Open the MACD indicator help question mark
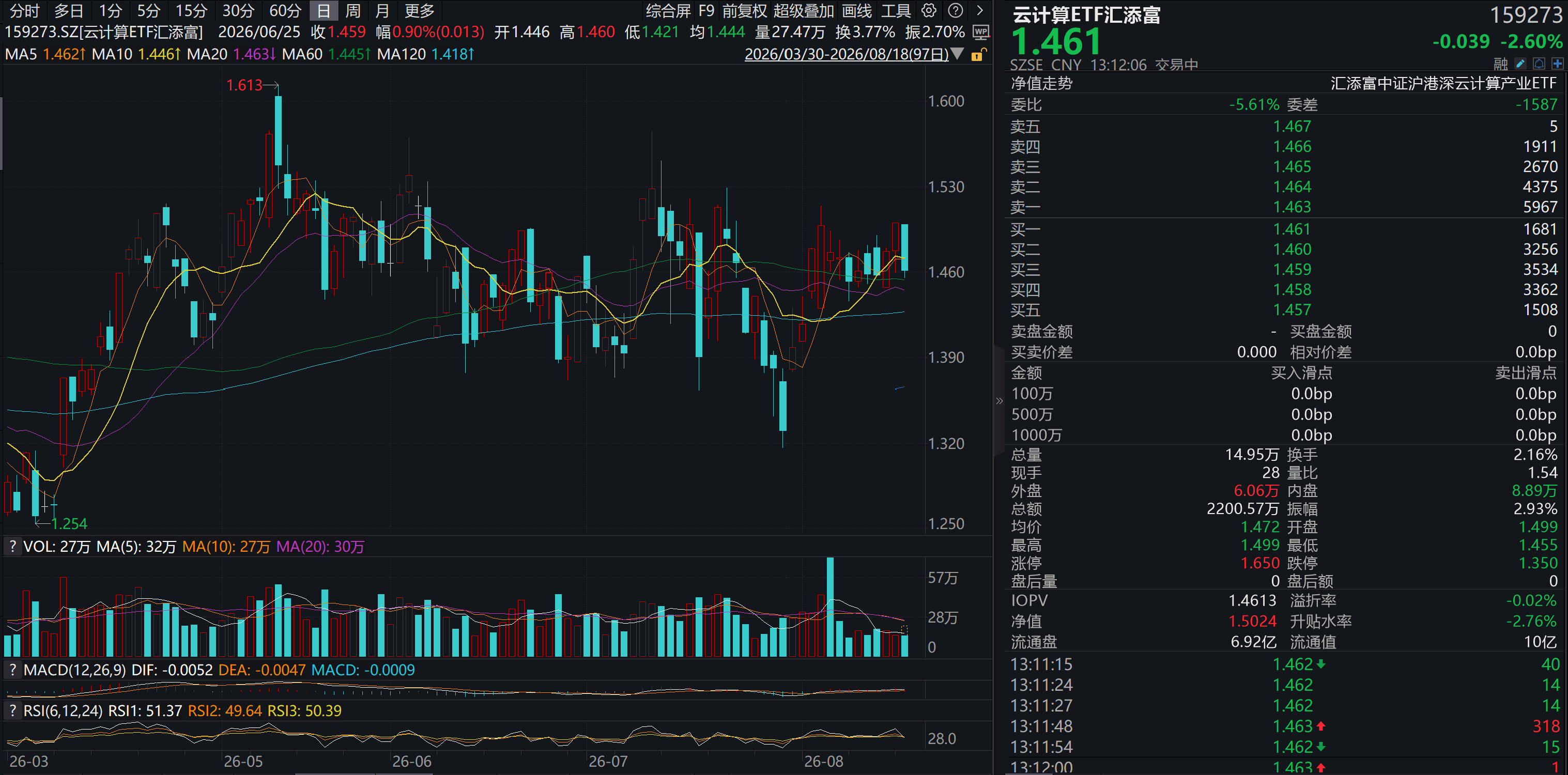The image size is (1568, 775). coord(12,670)
